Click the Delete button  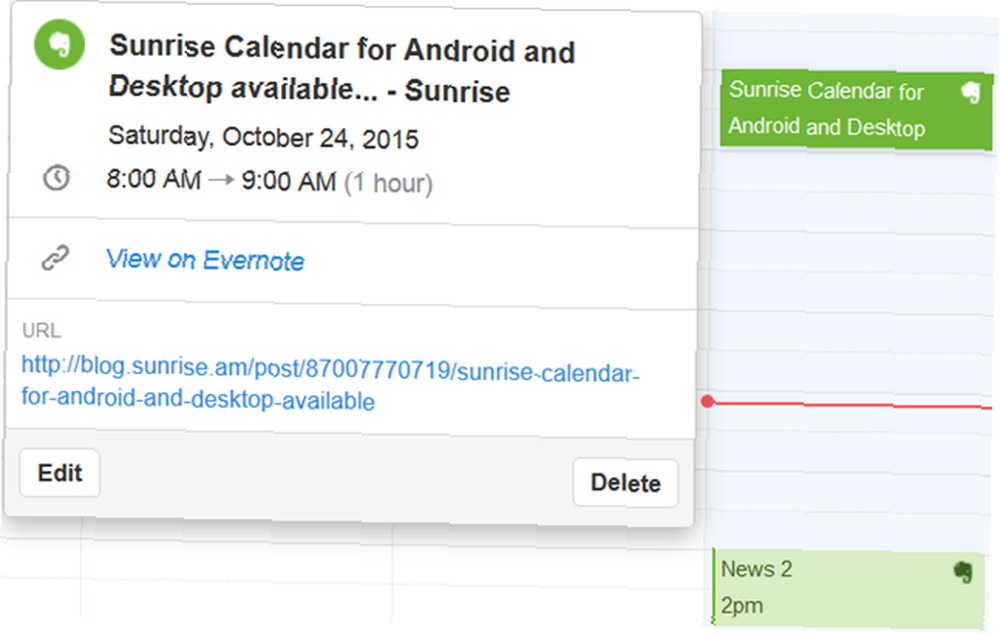tap(625, 483)
